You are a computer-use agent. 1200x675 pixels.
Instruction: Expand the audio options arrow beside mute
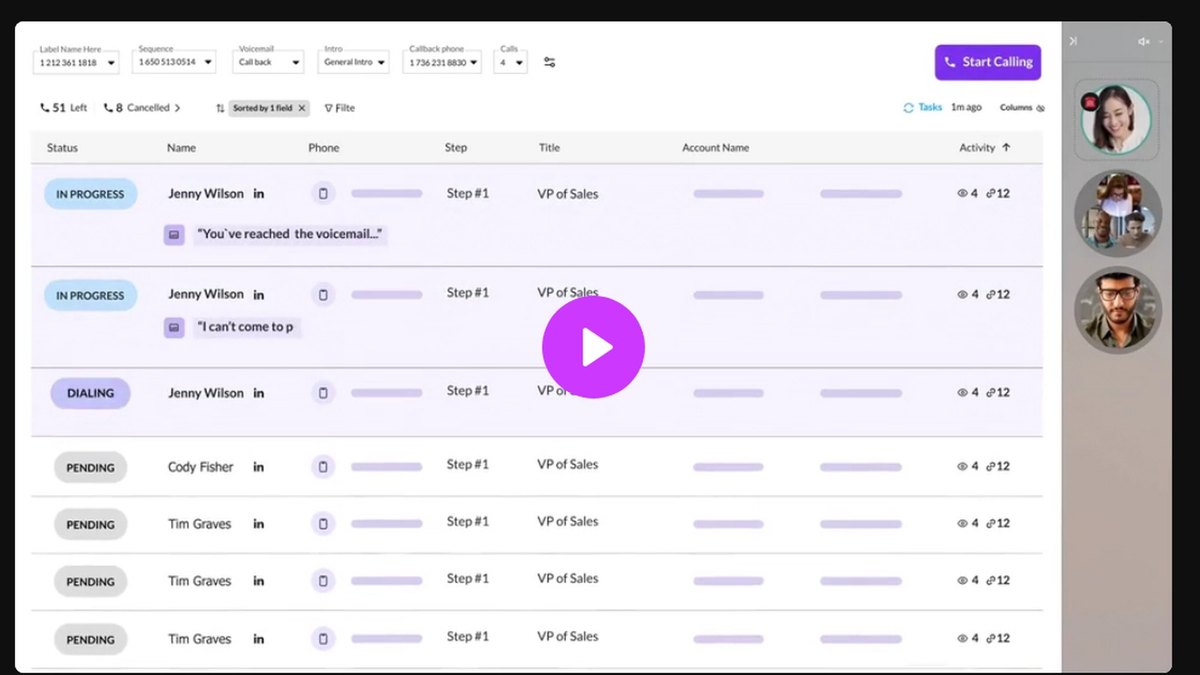(1160, 42)
